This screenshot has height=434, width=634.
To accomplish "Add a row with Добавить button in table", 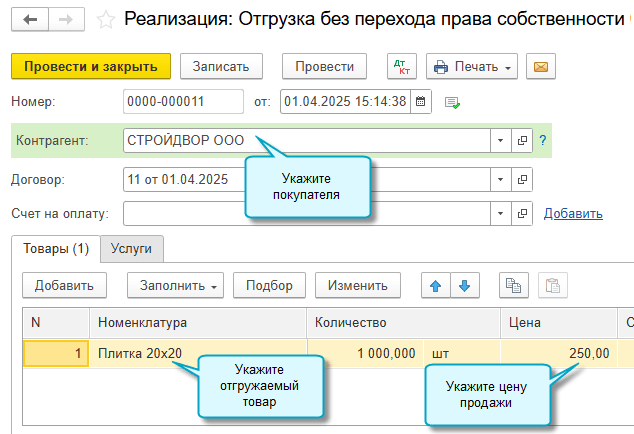I will tap(64, 286).
